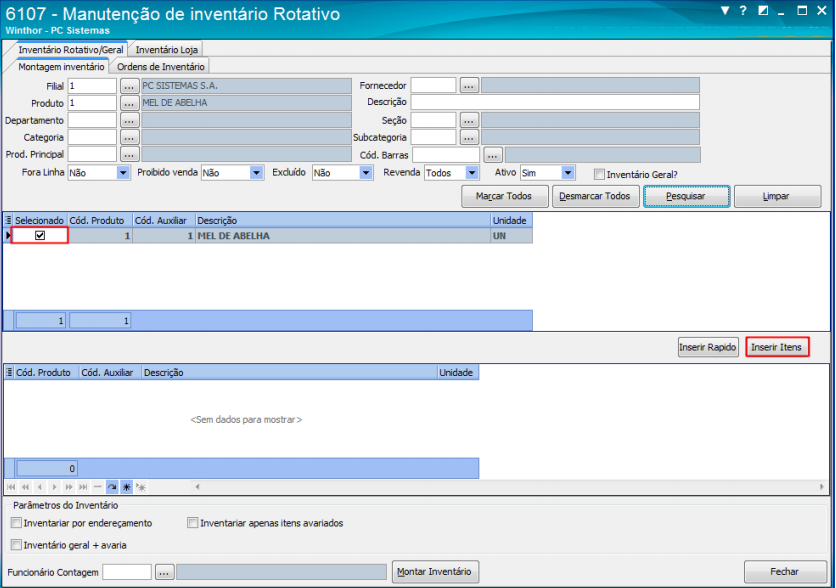836x588 pixels.
Task: Expand the Proibido venda dropdown
Action: [256, 173]
